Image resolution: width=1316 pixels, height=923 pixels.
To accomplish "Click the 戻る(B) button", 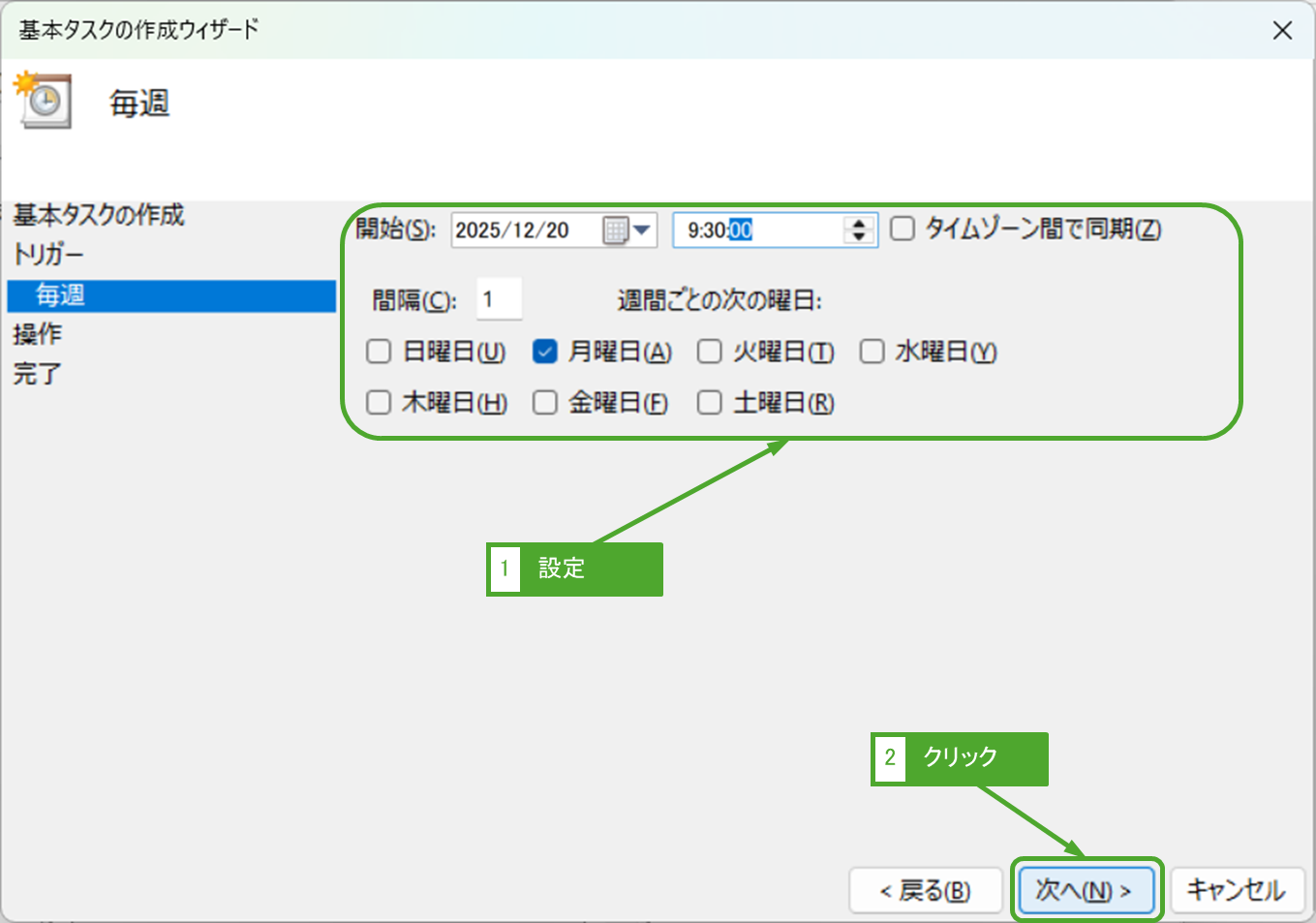I will (x=925, y=889).
